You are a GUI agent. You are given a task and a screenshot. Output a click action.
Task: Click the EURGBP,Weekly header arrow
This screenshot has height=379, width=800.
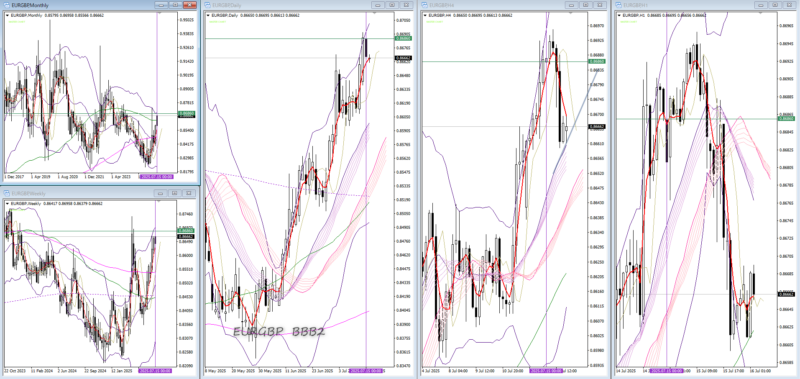[x=7, y=204]
